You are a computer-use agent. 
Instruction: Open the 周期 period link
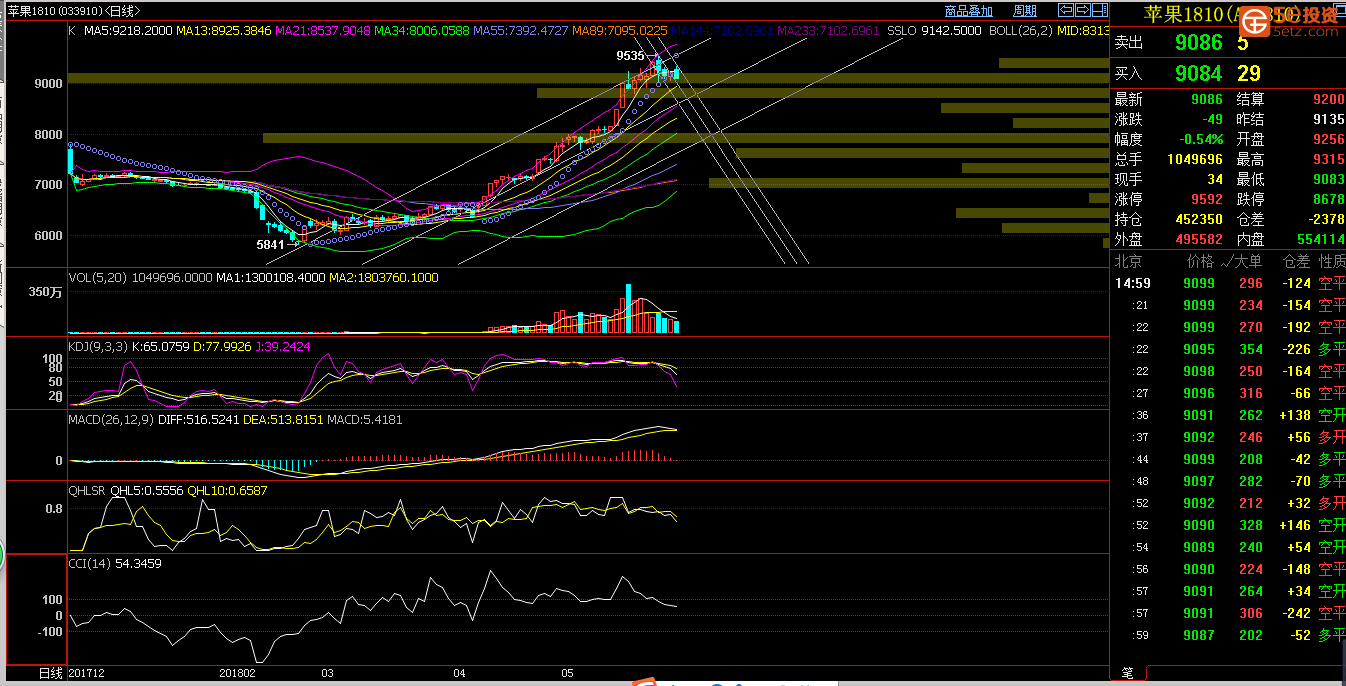[x=1025, y=11]
